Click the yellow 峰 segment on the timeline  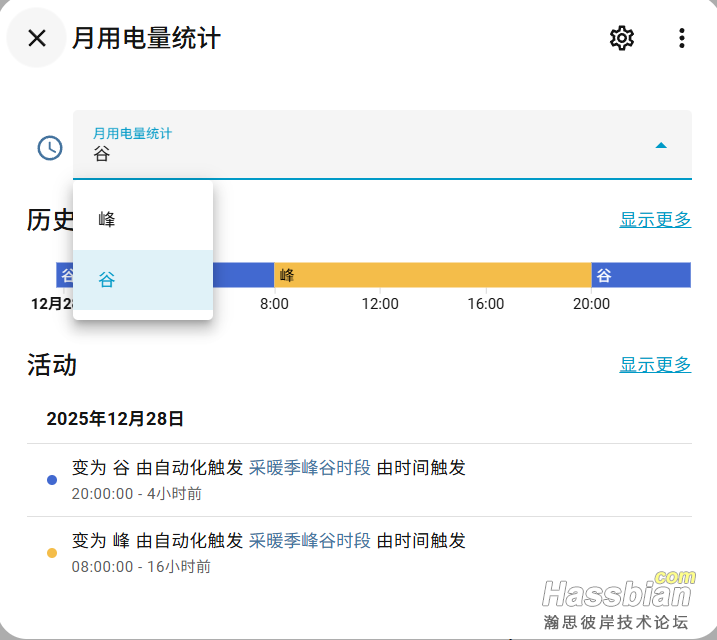(x=432, y=275)
